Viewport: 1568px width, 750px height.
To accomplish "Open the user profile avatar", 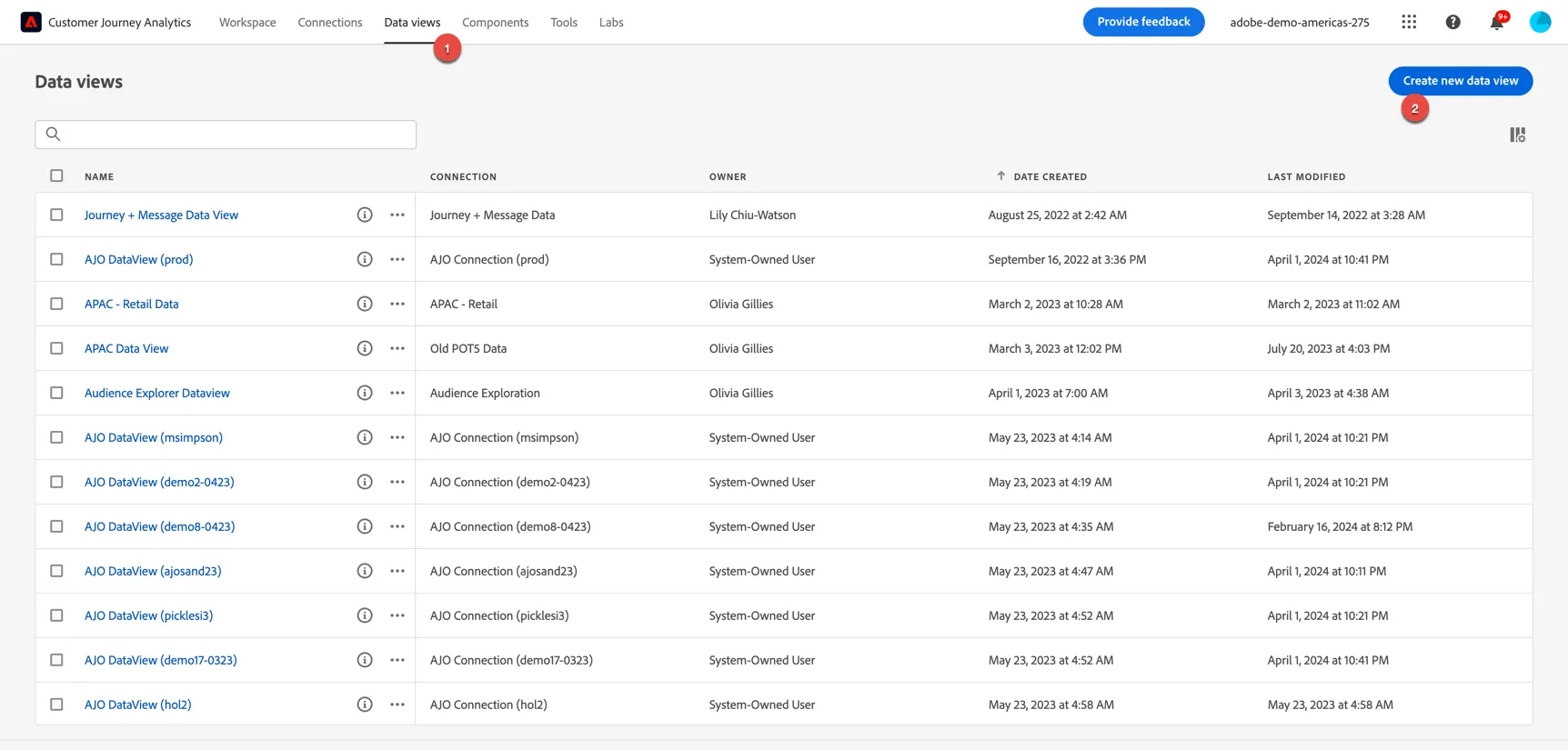I will click(1540, 22).
